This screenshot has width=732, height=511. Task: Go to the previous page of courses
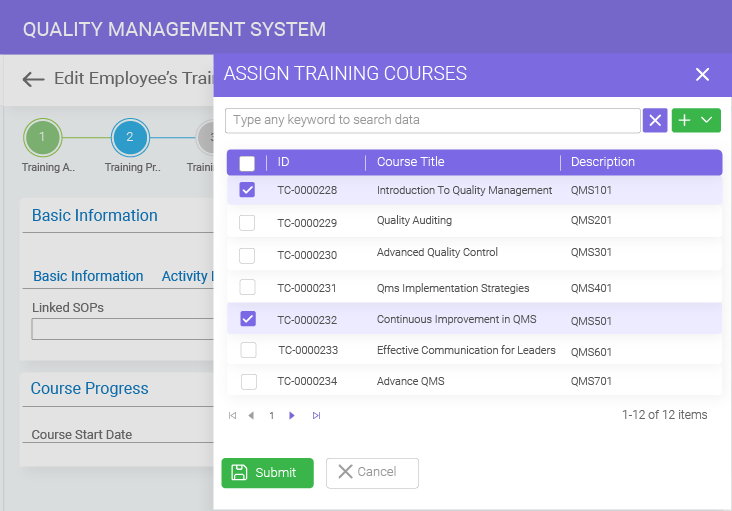(251, 415)
